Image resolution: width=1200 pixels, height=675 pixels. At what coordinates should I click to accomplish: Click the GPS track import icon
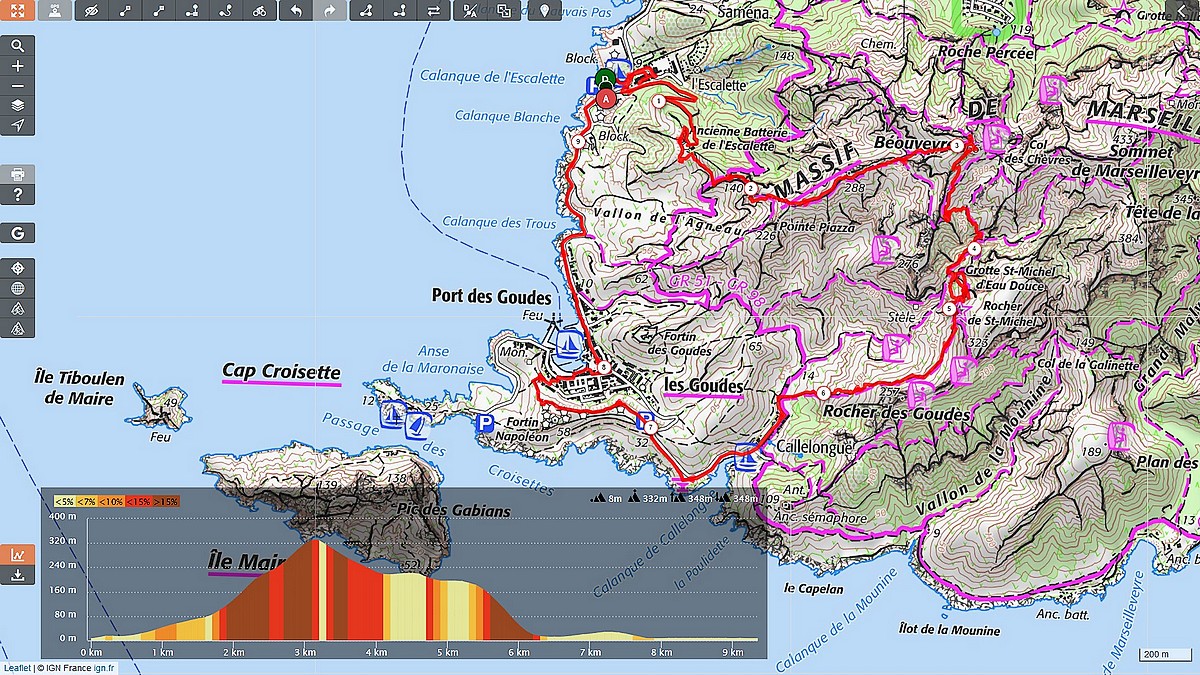57,11
